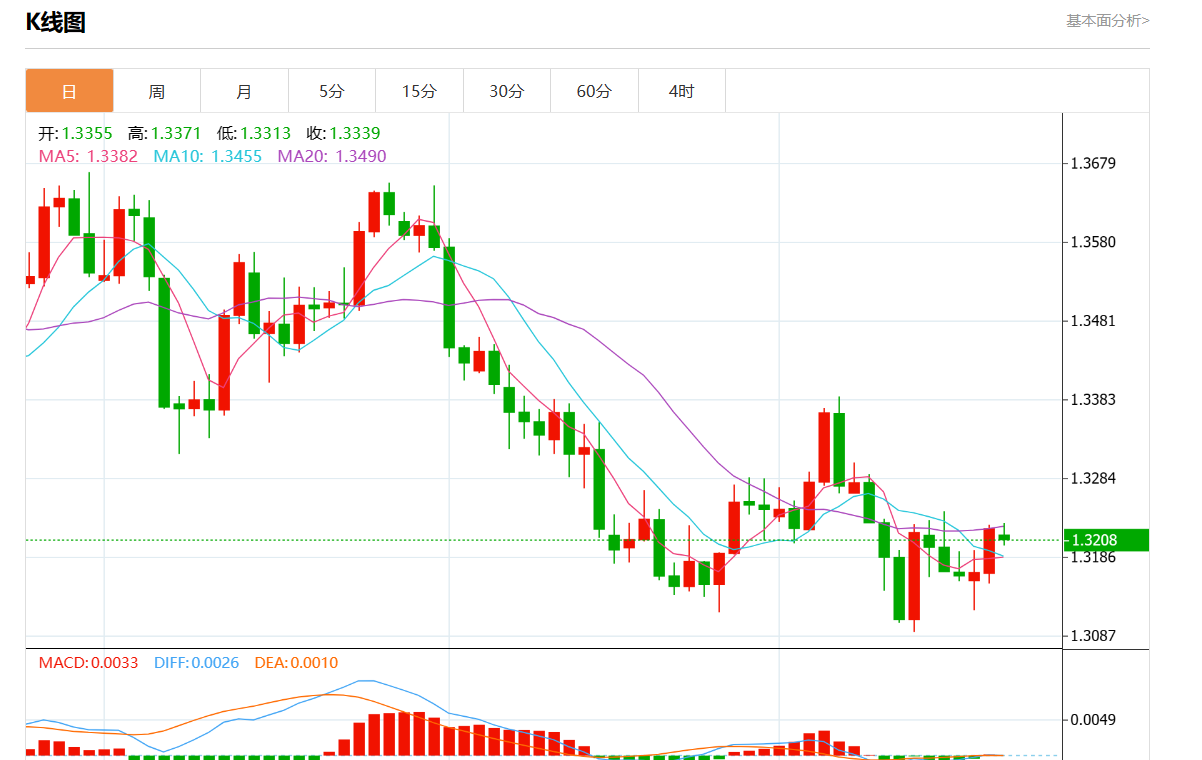Switch to the 周 weekly tab

(157, 91)
